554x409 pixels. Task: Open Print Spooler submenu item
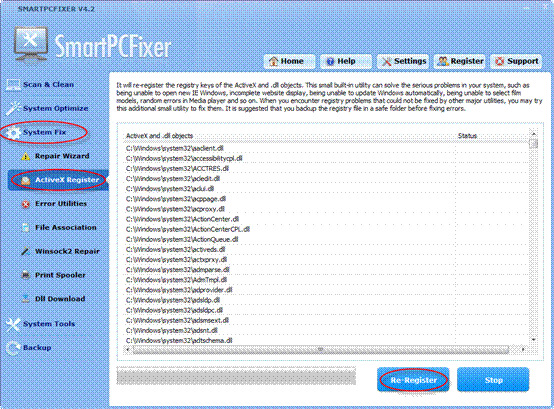[60, 275]
